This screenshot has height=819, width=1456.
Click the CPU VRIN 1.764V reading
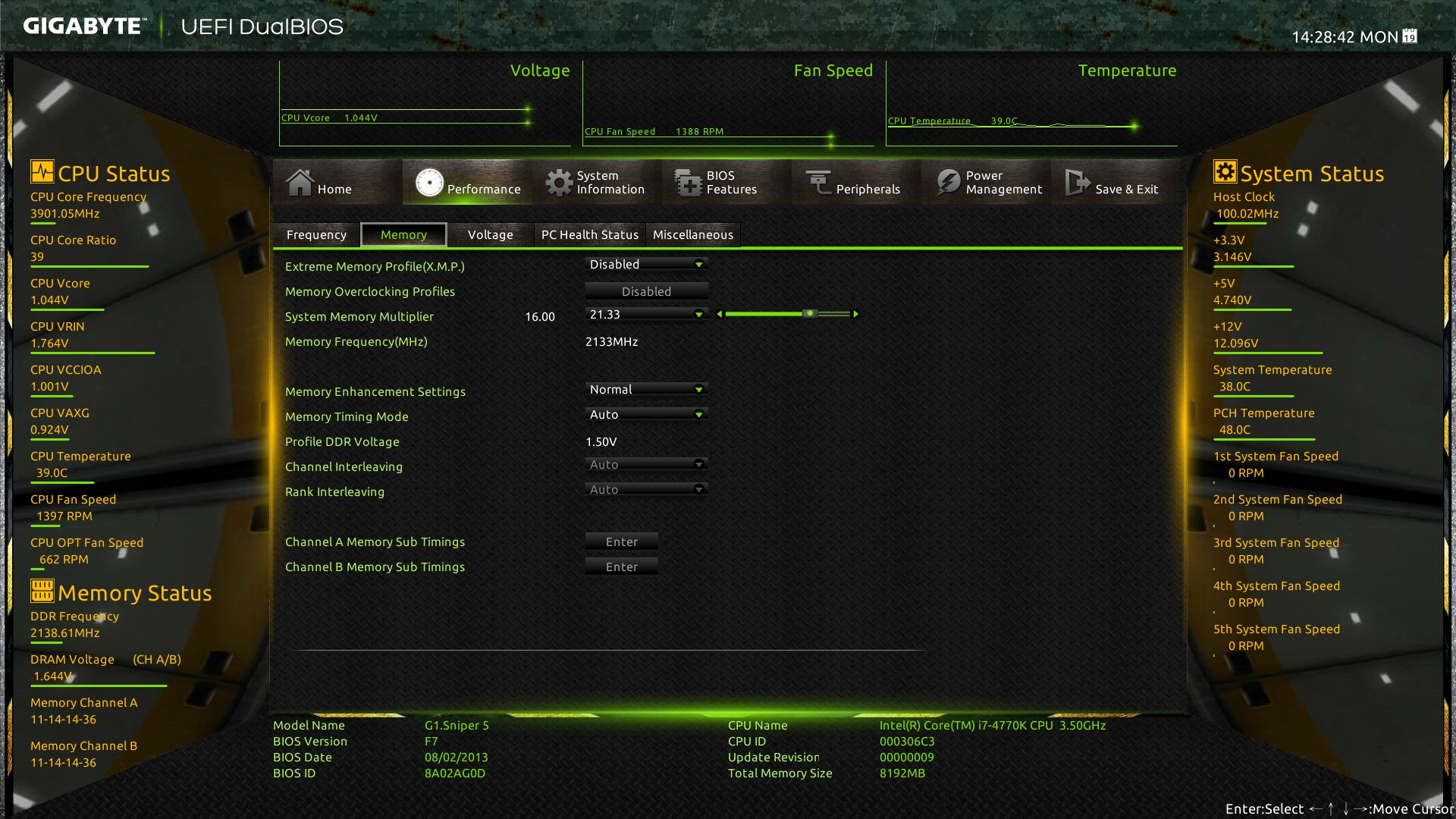pyautogui.click(x=49, y=343)
